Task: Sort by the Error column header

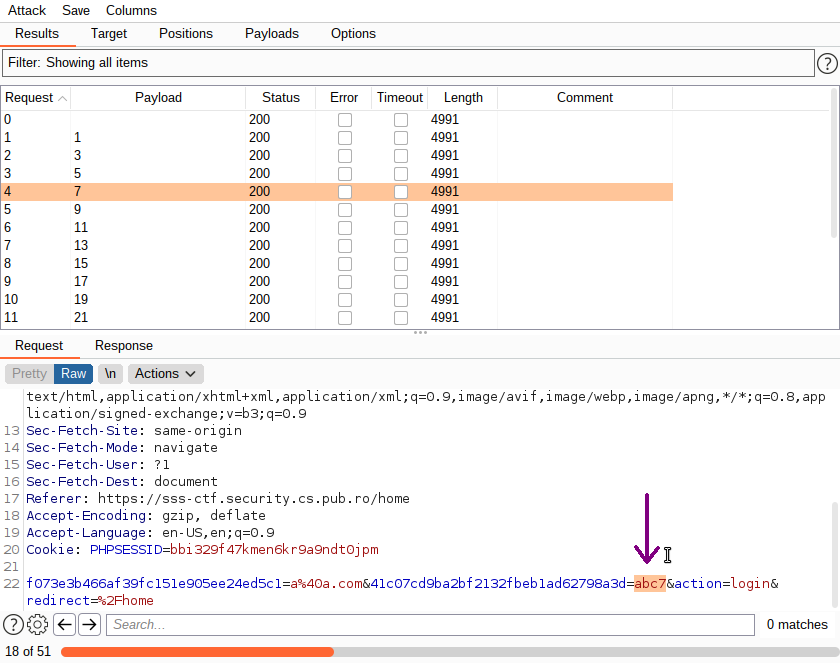Action: (x=344, y=98)
